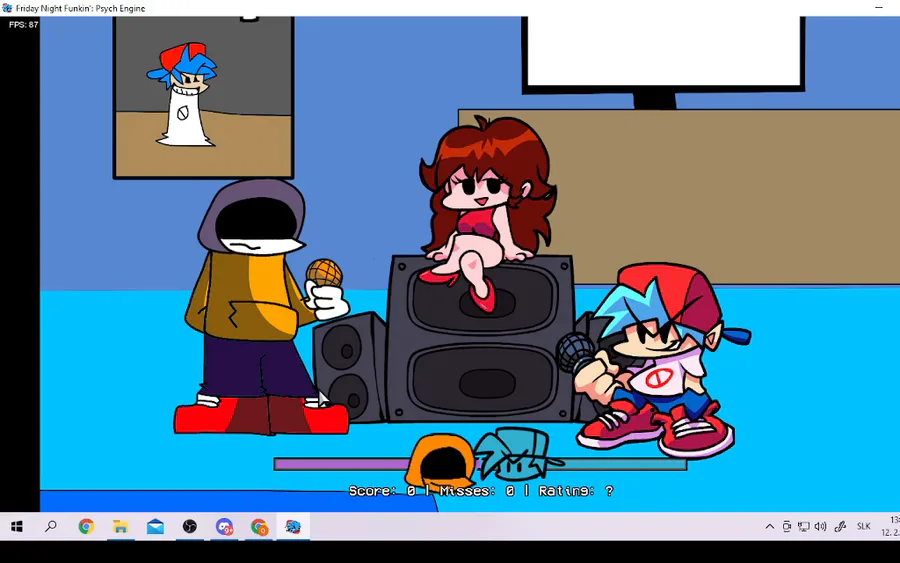Open the network status tray icon

tap(804, 526)
